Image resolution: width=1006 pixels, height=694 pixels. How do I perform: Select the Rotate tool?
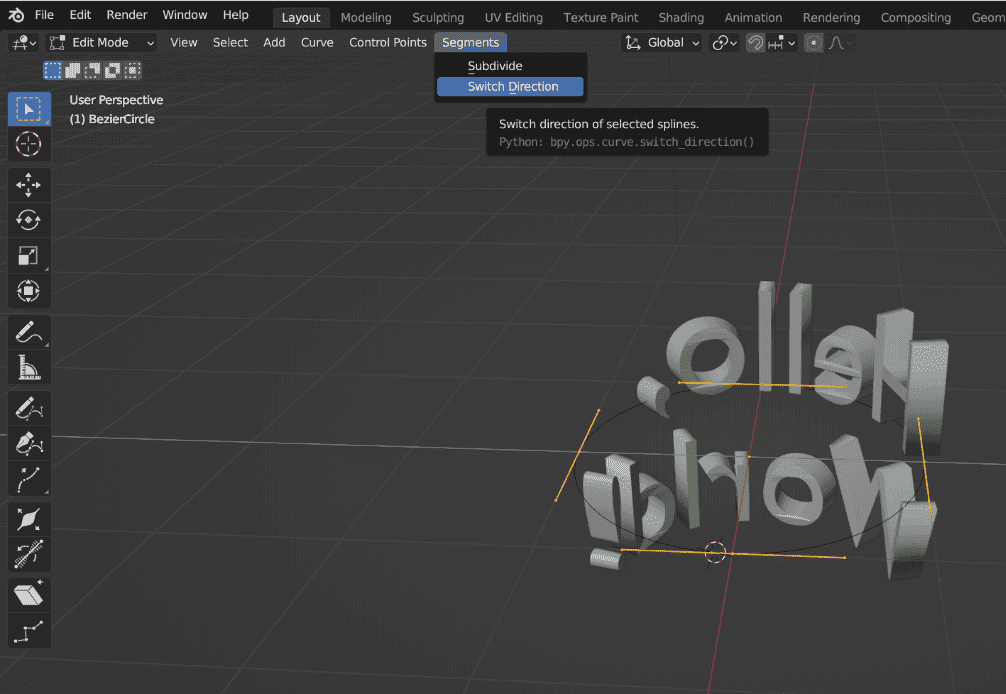(29, 220)
